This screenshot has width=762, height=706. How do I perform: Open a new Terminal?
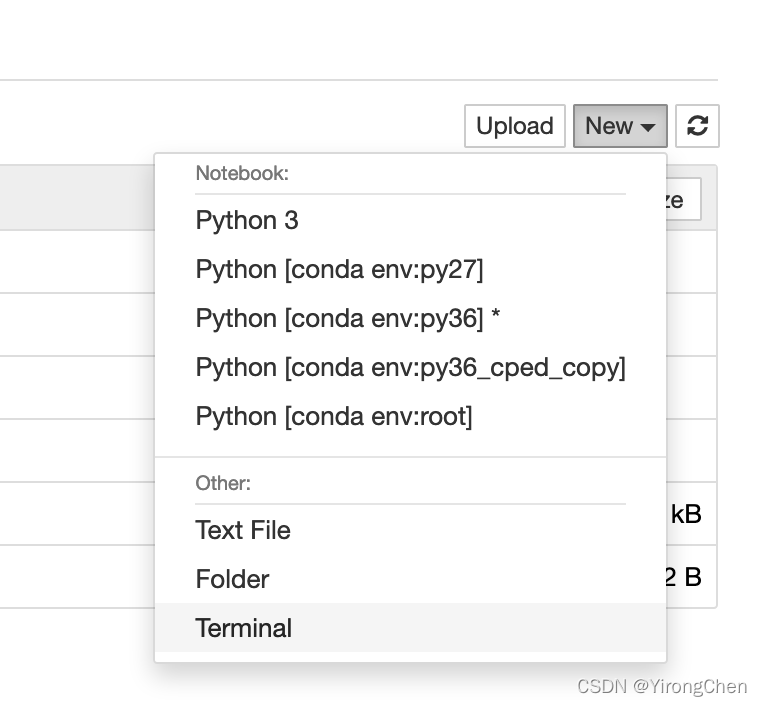pyautogui.click(x=244, y=628)
